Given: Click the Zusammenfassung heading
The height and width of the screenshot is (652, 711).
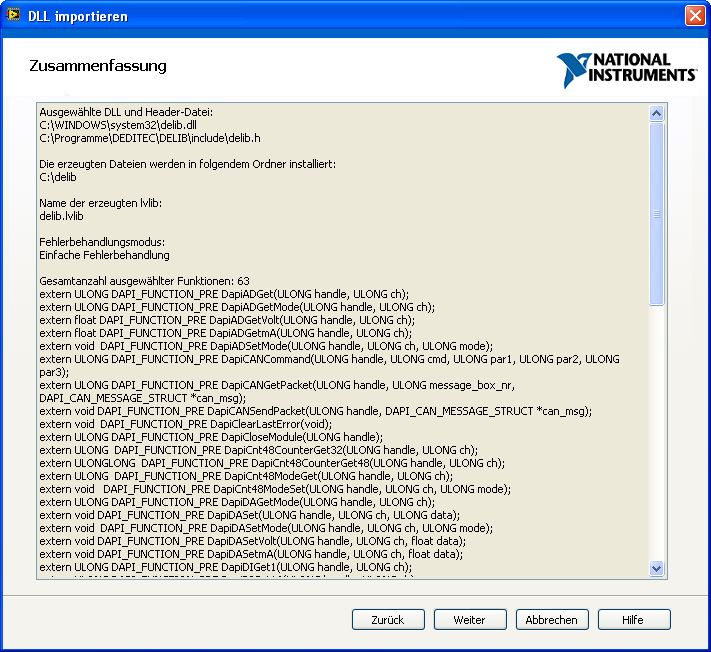Looking at the screenshot, I should 99,66.
